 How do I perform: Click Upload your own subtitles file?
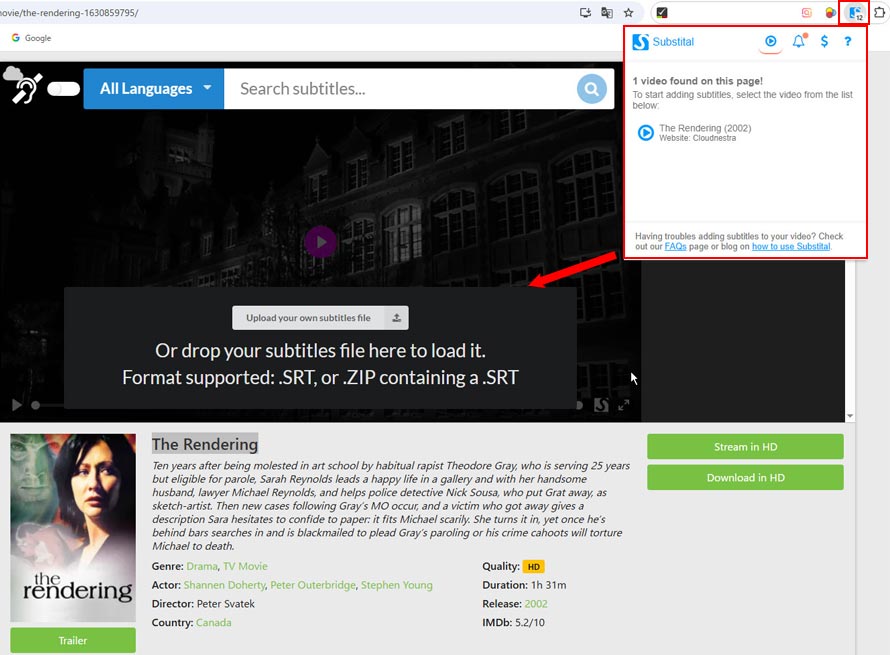320,318
